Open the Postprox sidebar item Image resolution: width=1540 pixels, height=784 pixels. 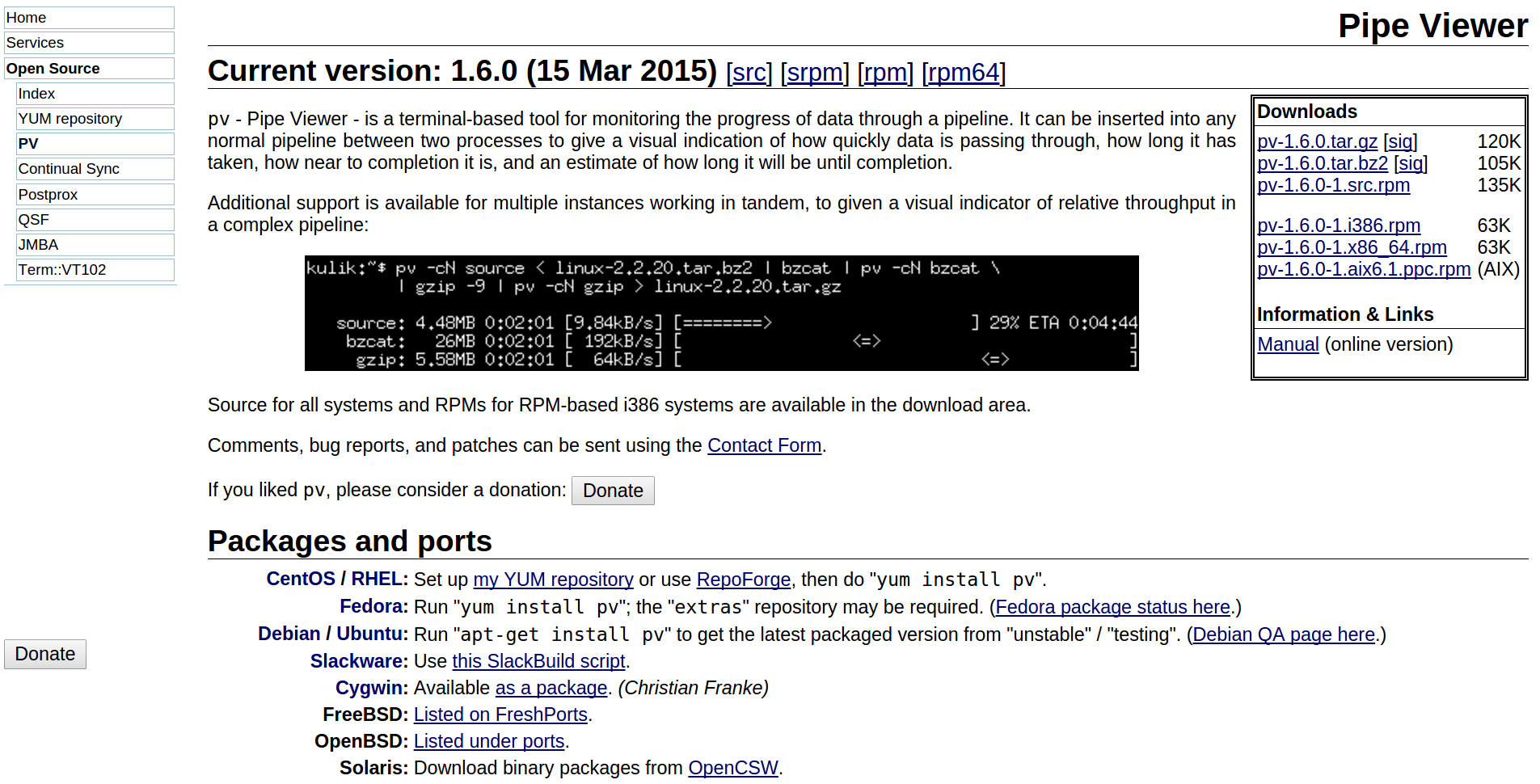pos(95,195)
